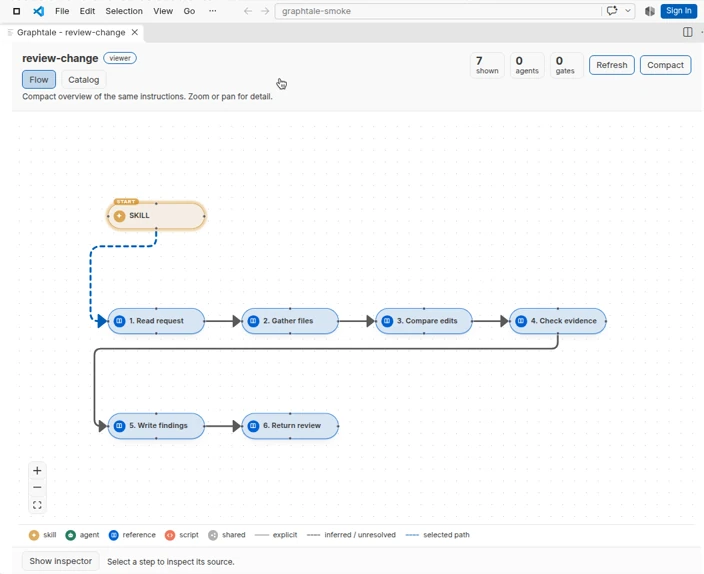Click the 7 shown counter
The width and height of the screenshot is (704, 574).
point(487,65)
